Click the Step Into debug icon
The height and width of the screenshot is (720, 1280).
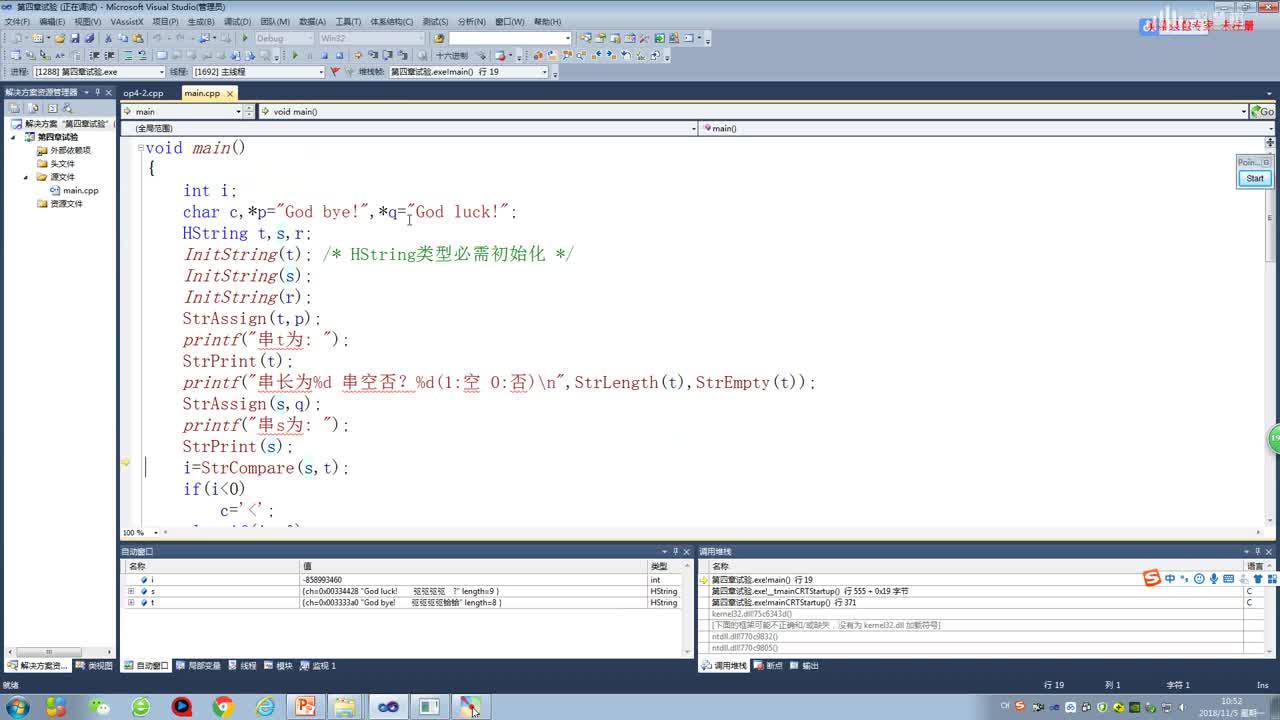[373, 55]
